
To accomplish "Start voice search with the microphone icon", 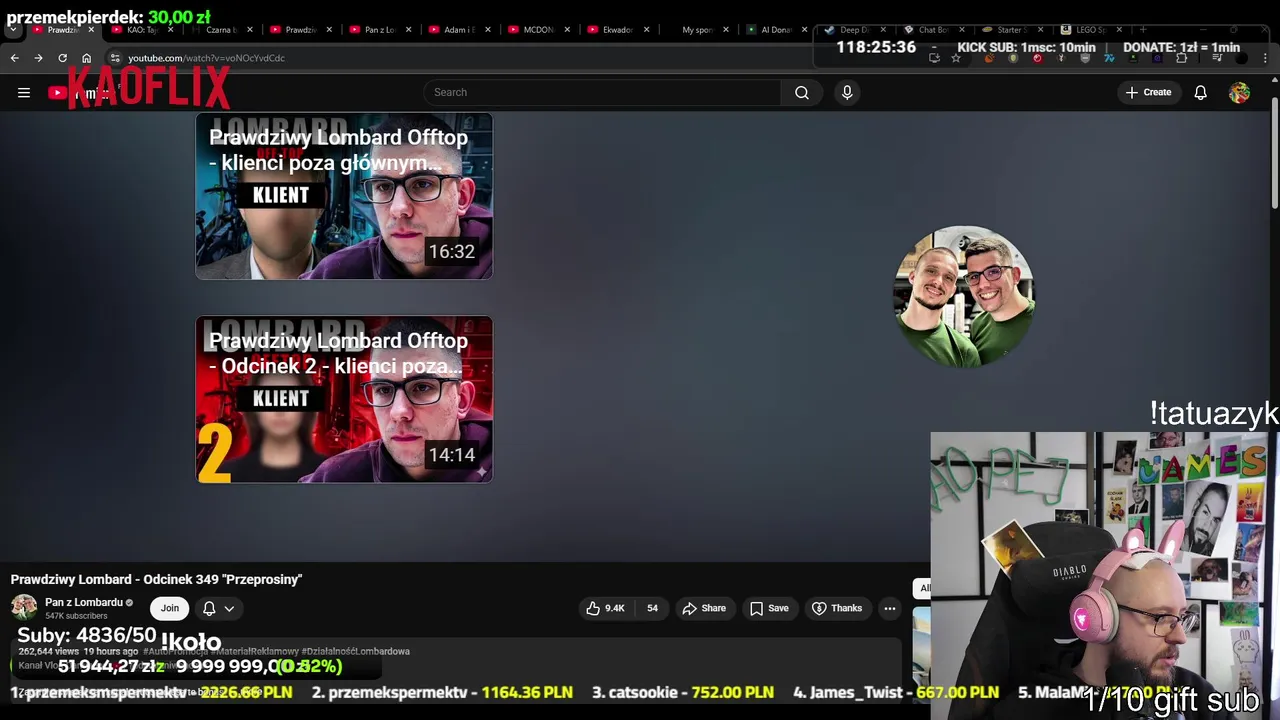I will (x=847, y=92).
